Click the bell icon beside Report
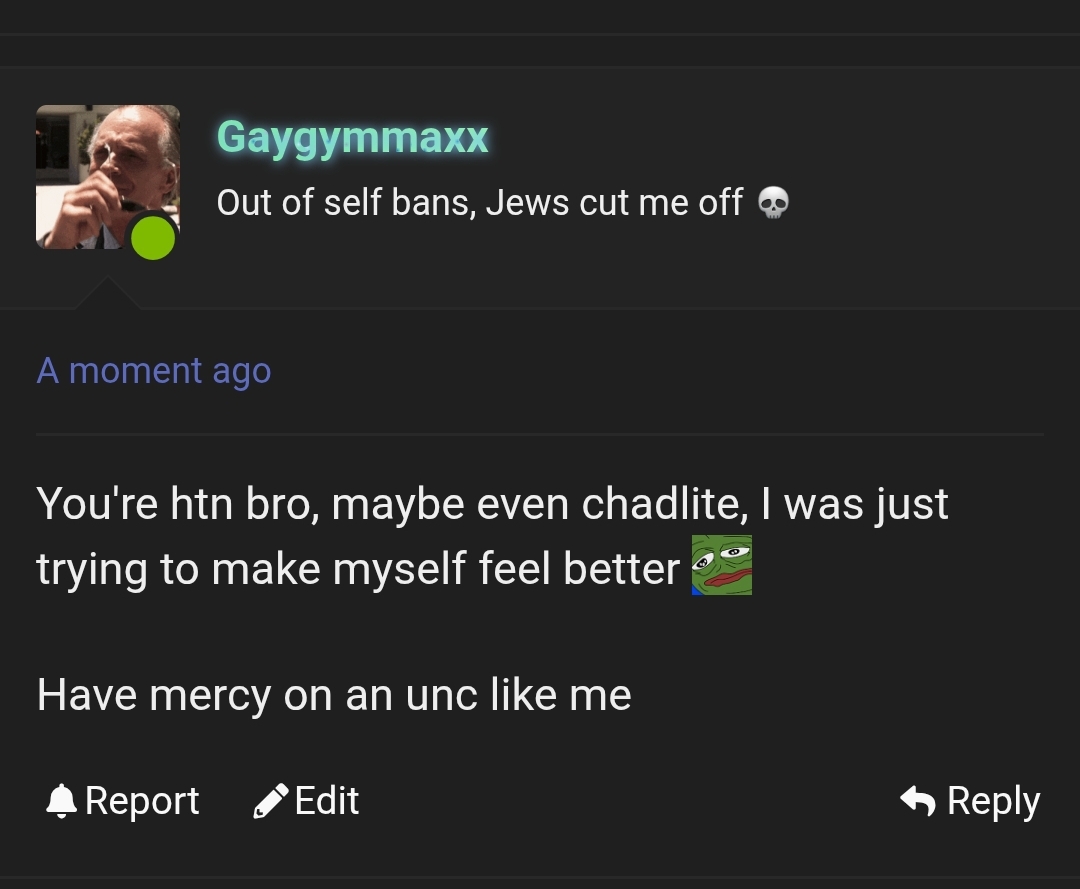Image resolution: width=1080 pixels, height=889 pixels. 61,801
